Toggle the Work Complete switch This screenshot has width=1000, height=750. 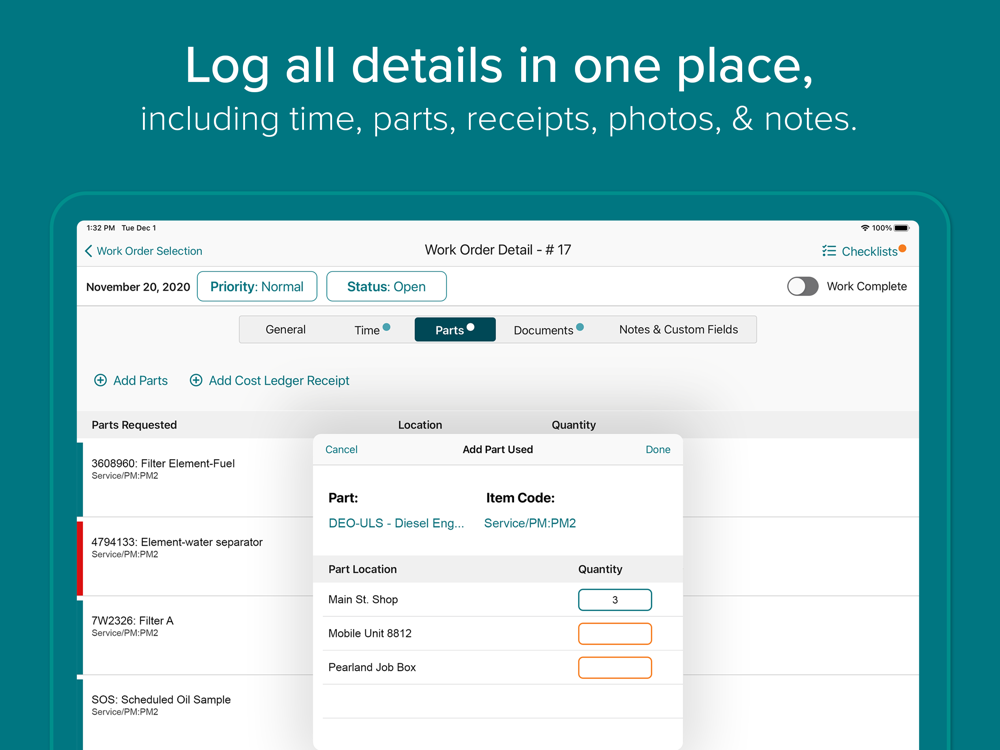pos(802,286)
